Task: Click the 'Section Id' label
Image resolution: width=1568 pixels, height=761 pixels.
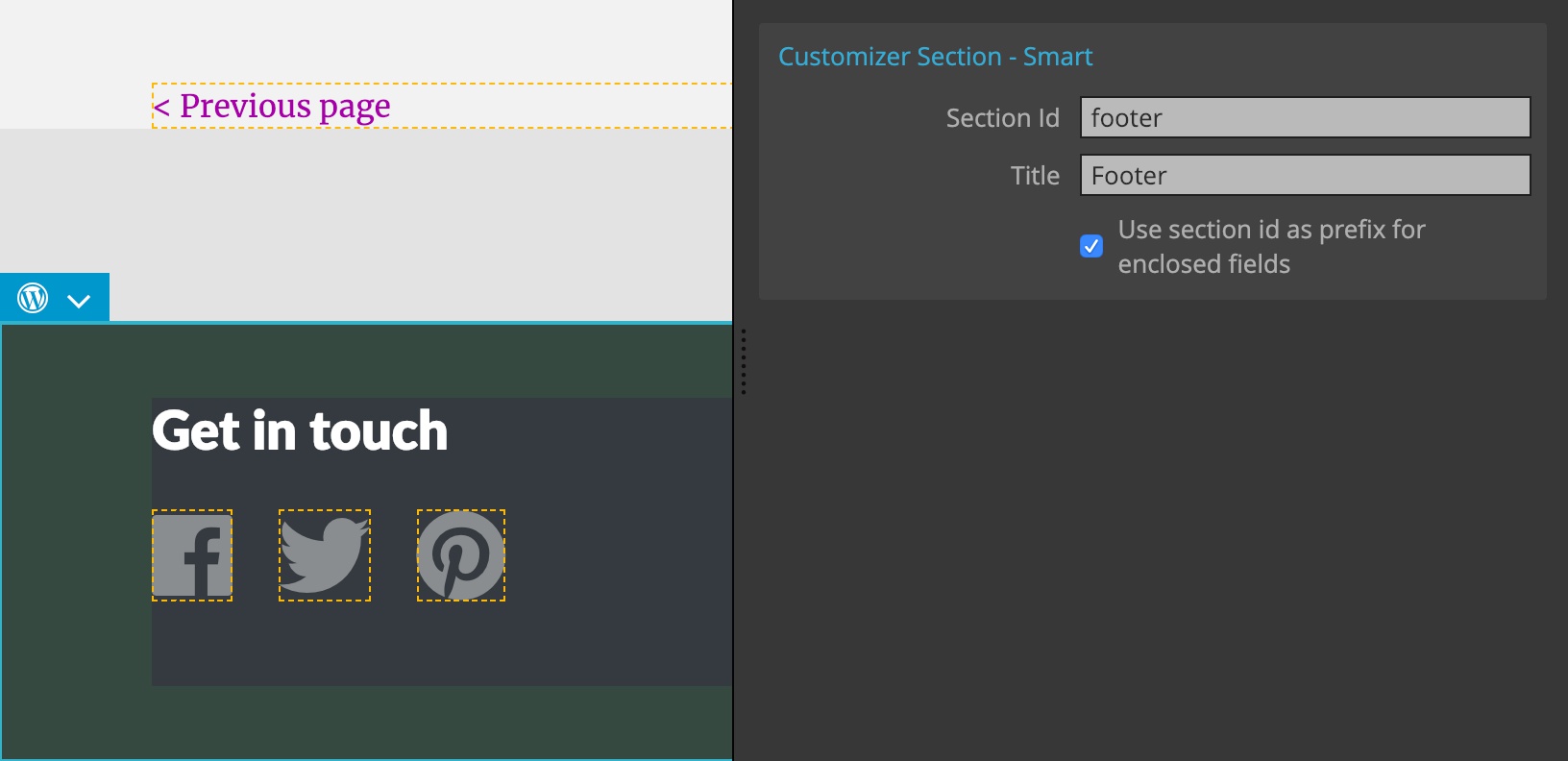Action: click(1002, 117)
